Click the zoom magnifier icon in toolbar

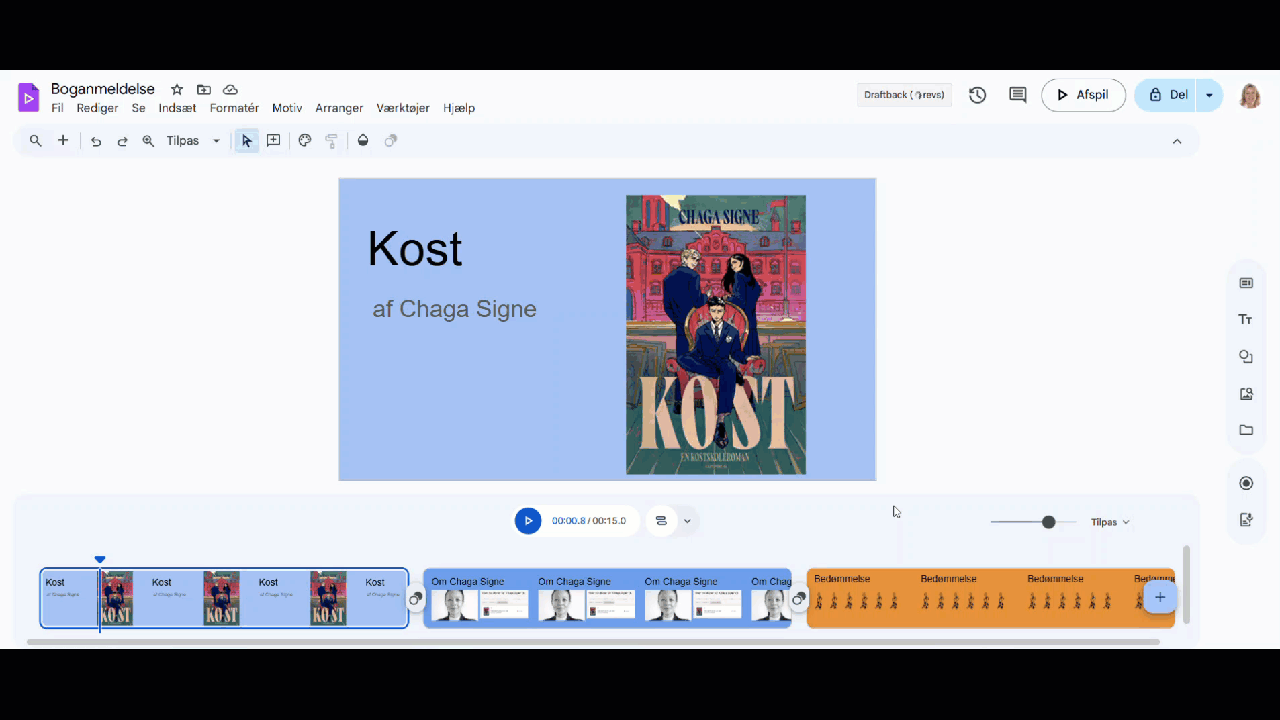click(x=148, y=141)
